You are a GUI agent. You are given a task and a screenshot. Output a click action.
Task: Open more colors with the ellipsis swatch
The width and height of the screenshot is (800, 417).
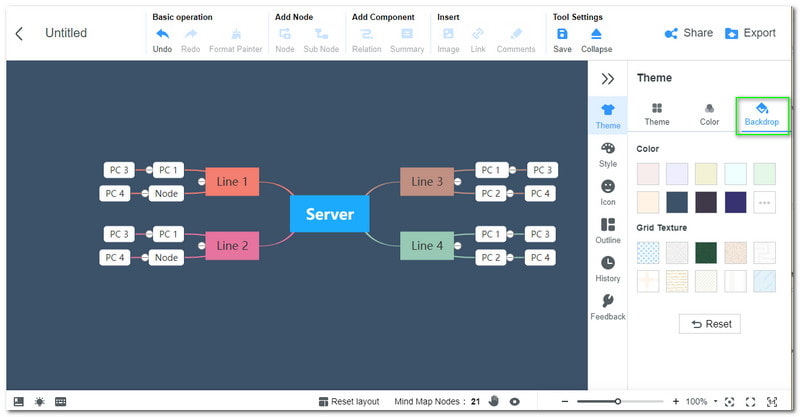764,202
